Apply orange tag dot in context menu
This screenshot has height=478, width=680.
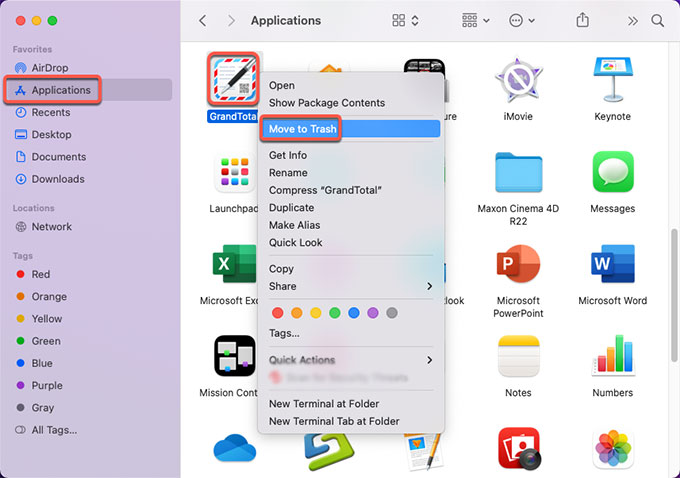297,313
